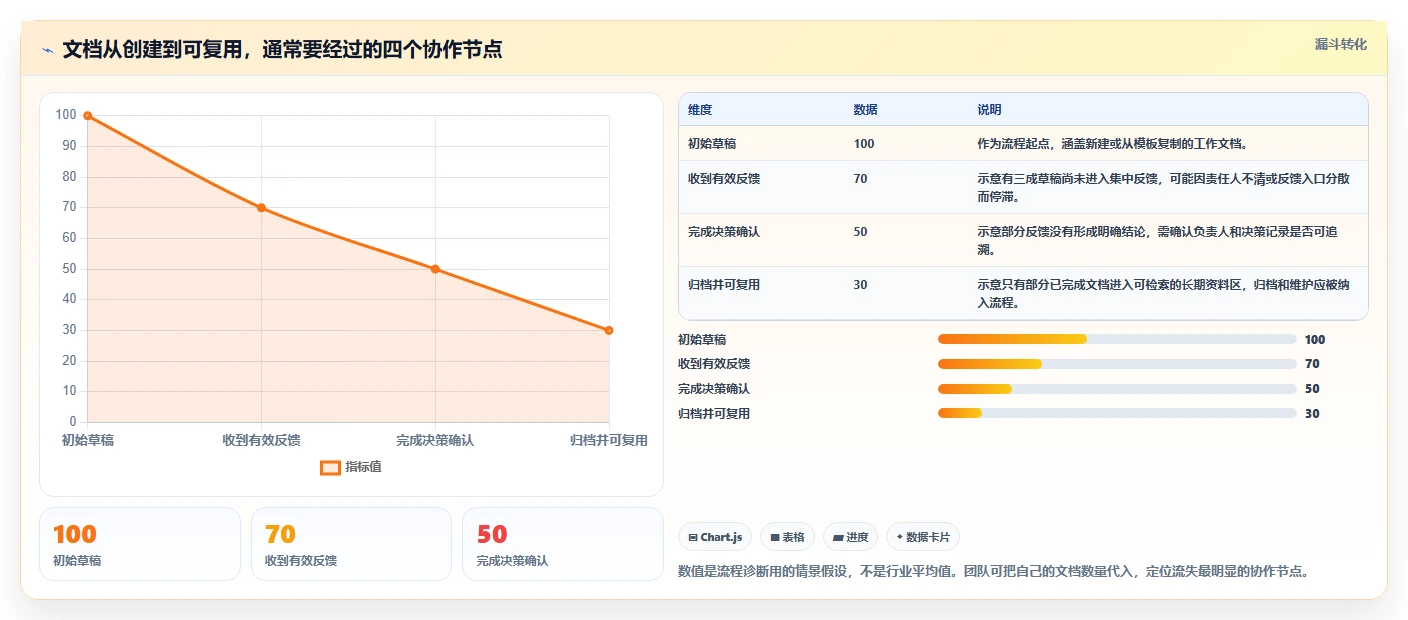Select the 归档并可复用 cell in the table
The height and width of the screenshot is (620, 1408).
pos(724,285)
